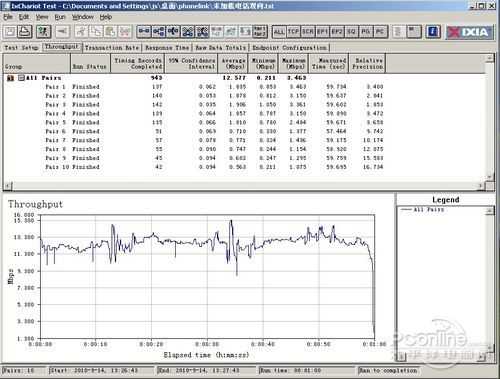Click the ALL filter toolbar button
The height and width of the screenshot is (379, 500).
279,32
